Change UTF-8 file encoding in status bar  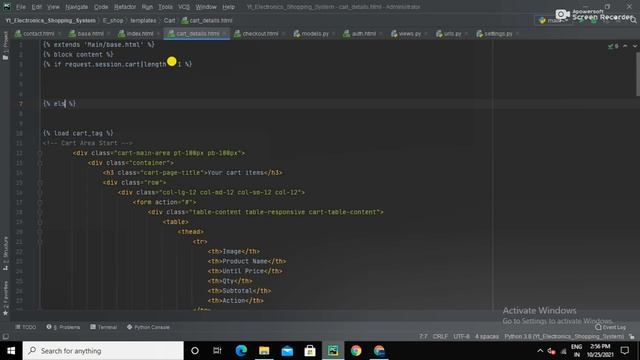462,337
